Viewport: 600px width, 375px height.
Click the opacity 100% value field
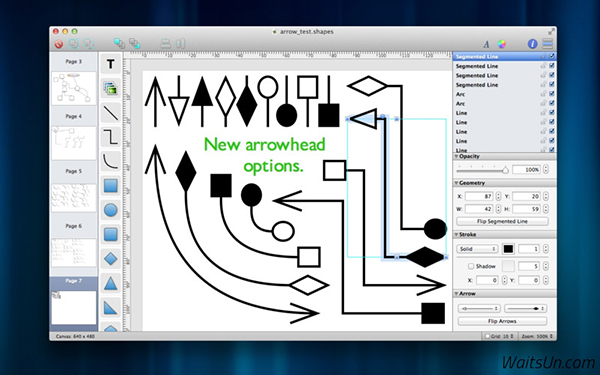click(526, 170)
